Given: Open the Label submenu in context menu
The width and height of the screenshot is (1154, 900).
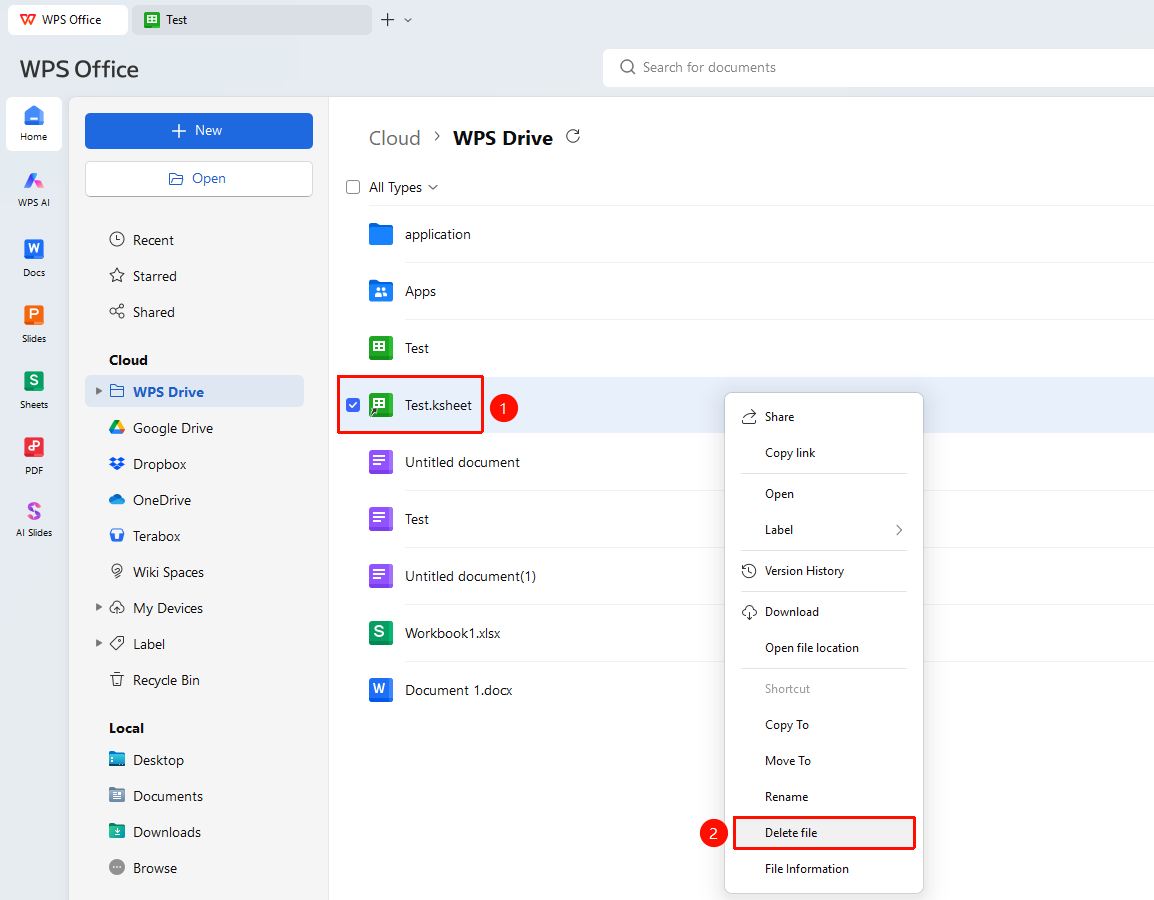Looking at the screenshot, I should pos(824,530).
